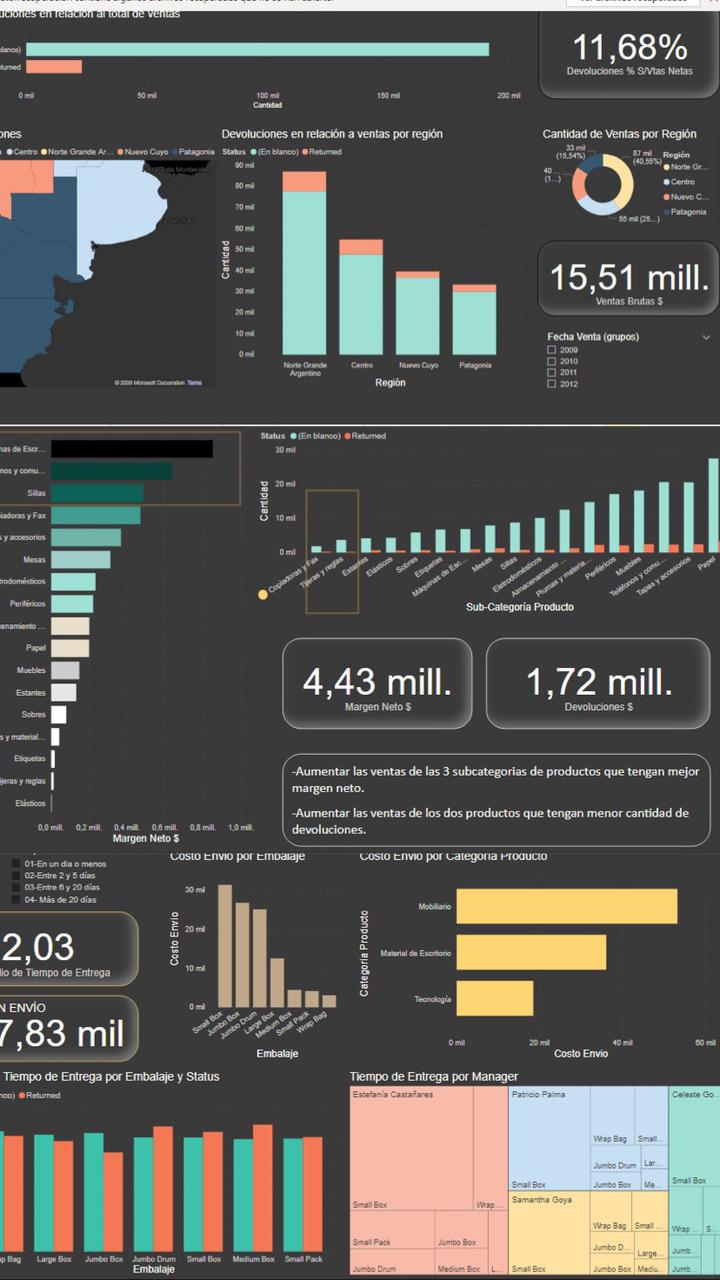Click the yellow donut segment for Norte Grande

(x=623, y=180)
